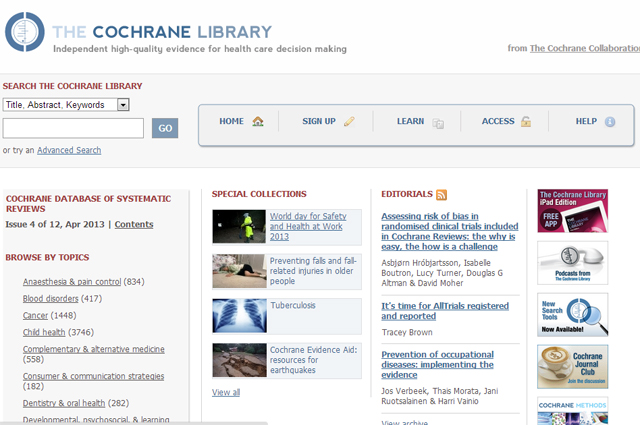This screenshot has width=640, height=425.
Task: Browse the Cancer topic
Action: (x=35, y=315)
